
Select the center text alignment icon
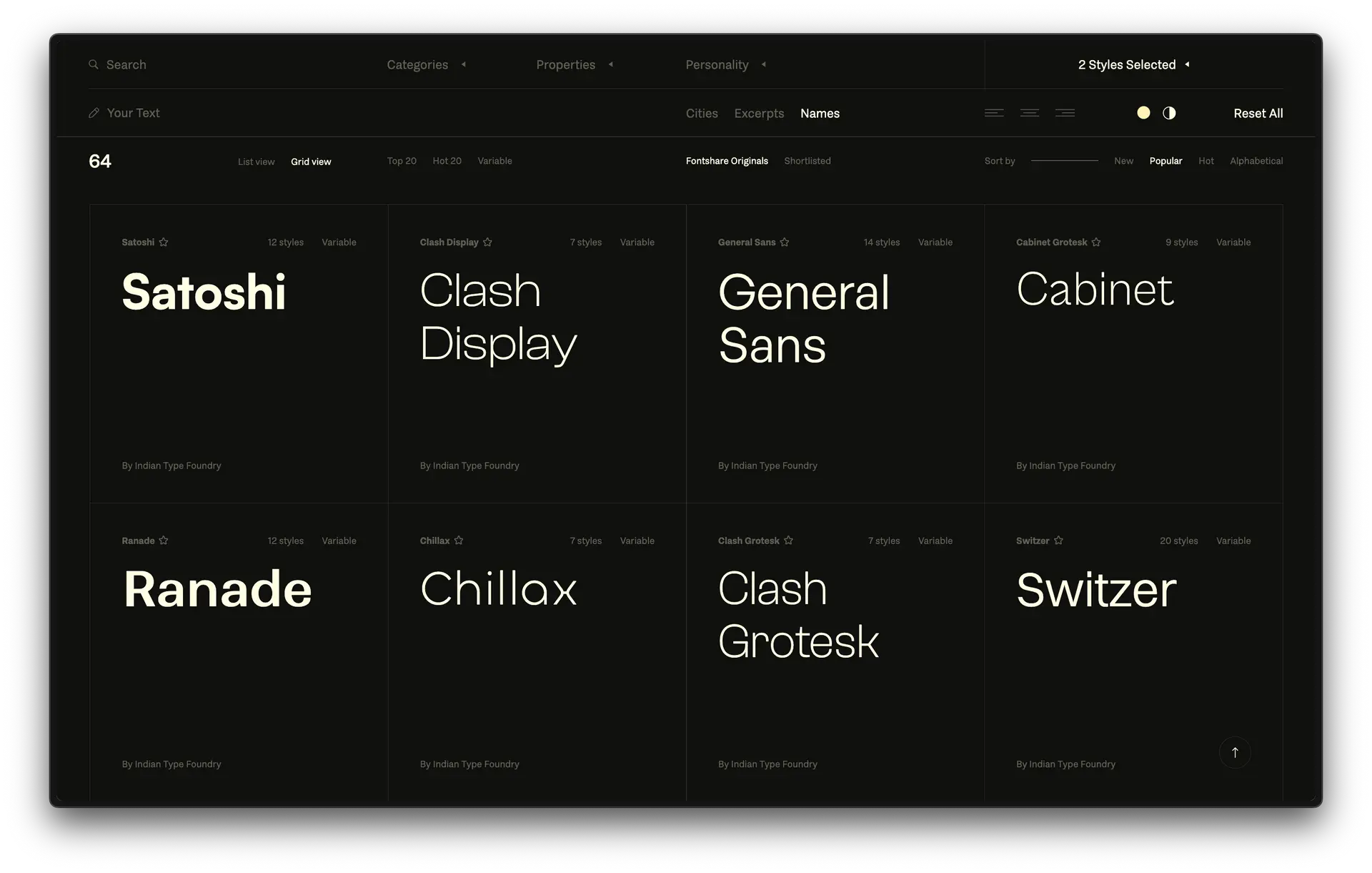pyautogui.click(x=1030, y=113)
